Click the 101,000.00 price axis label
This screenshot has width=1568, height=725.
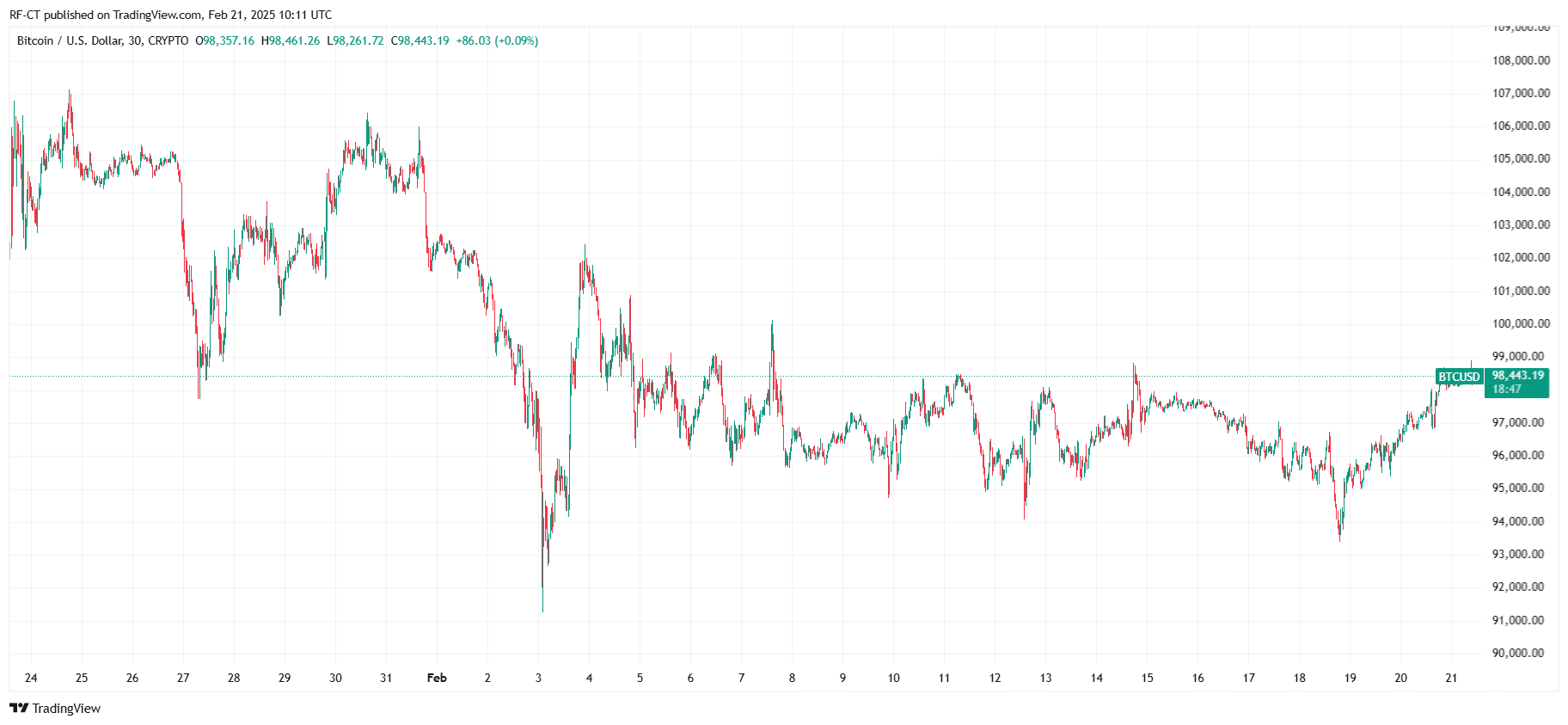[x=1521, y=291]
